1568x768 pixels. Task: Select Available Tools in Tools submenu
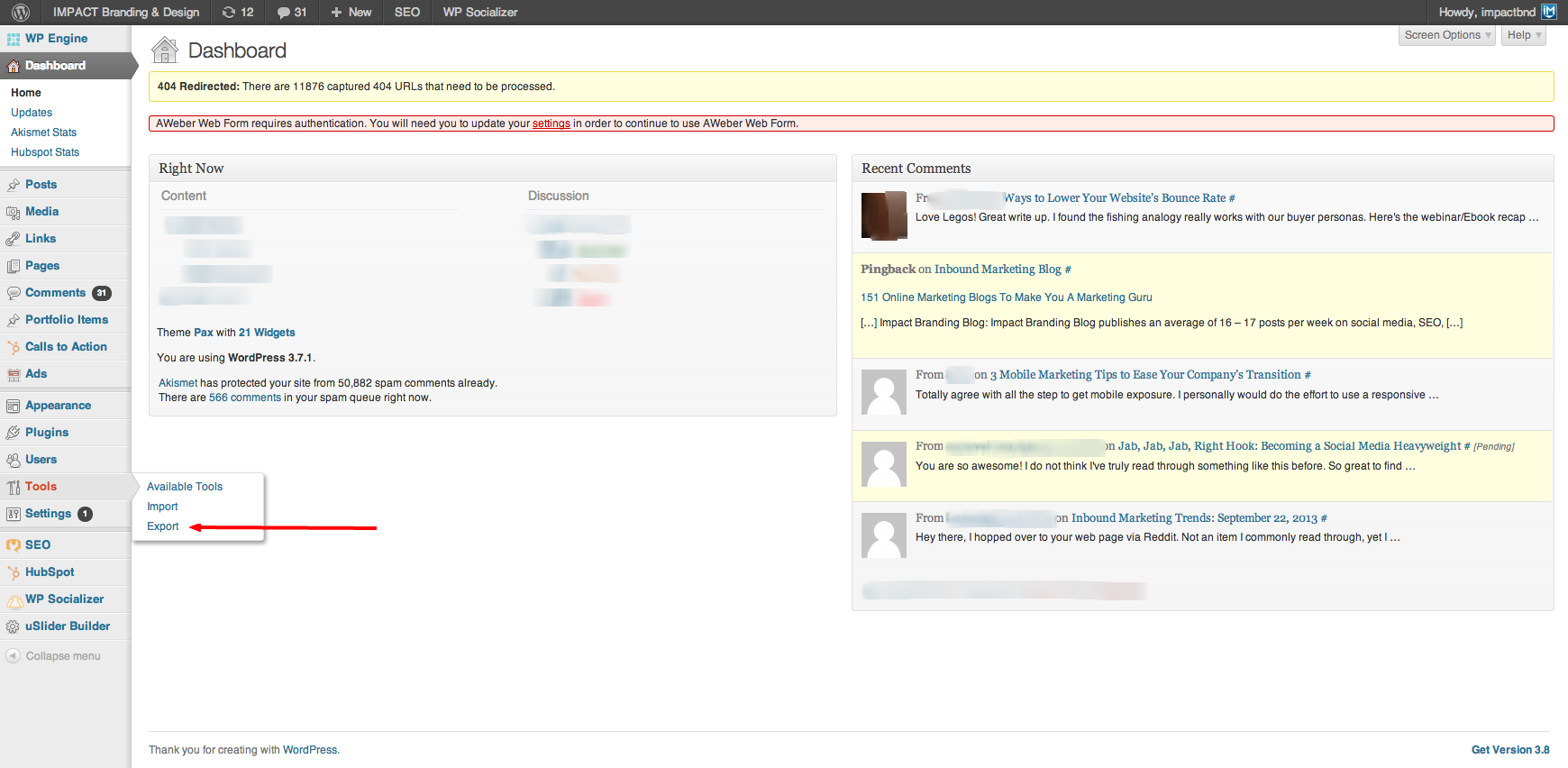[185, 487]
